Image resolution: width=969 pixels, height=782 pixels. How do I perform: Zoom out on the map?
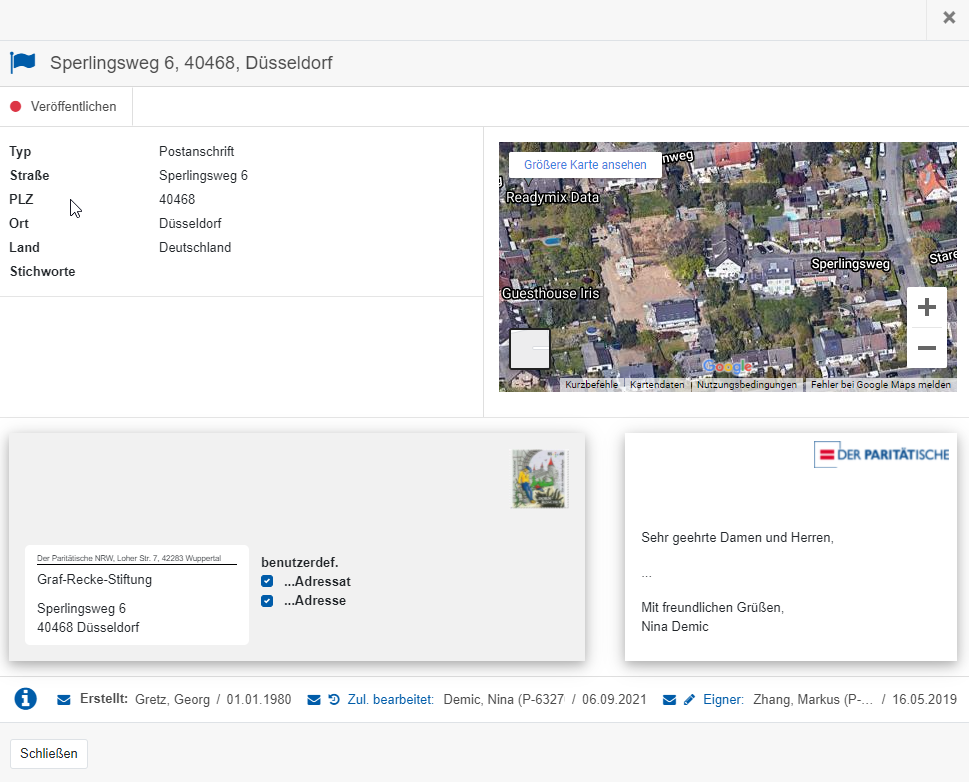[926, 348]
